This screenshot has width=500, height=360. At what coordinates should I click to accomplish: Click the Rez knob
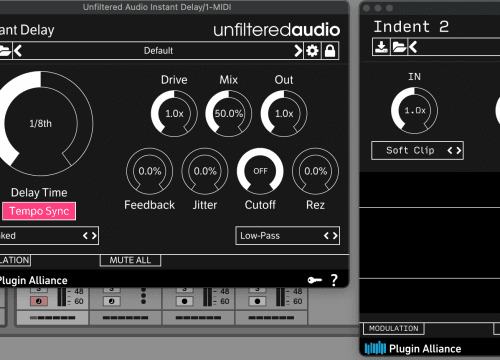tap(315, 171)
